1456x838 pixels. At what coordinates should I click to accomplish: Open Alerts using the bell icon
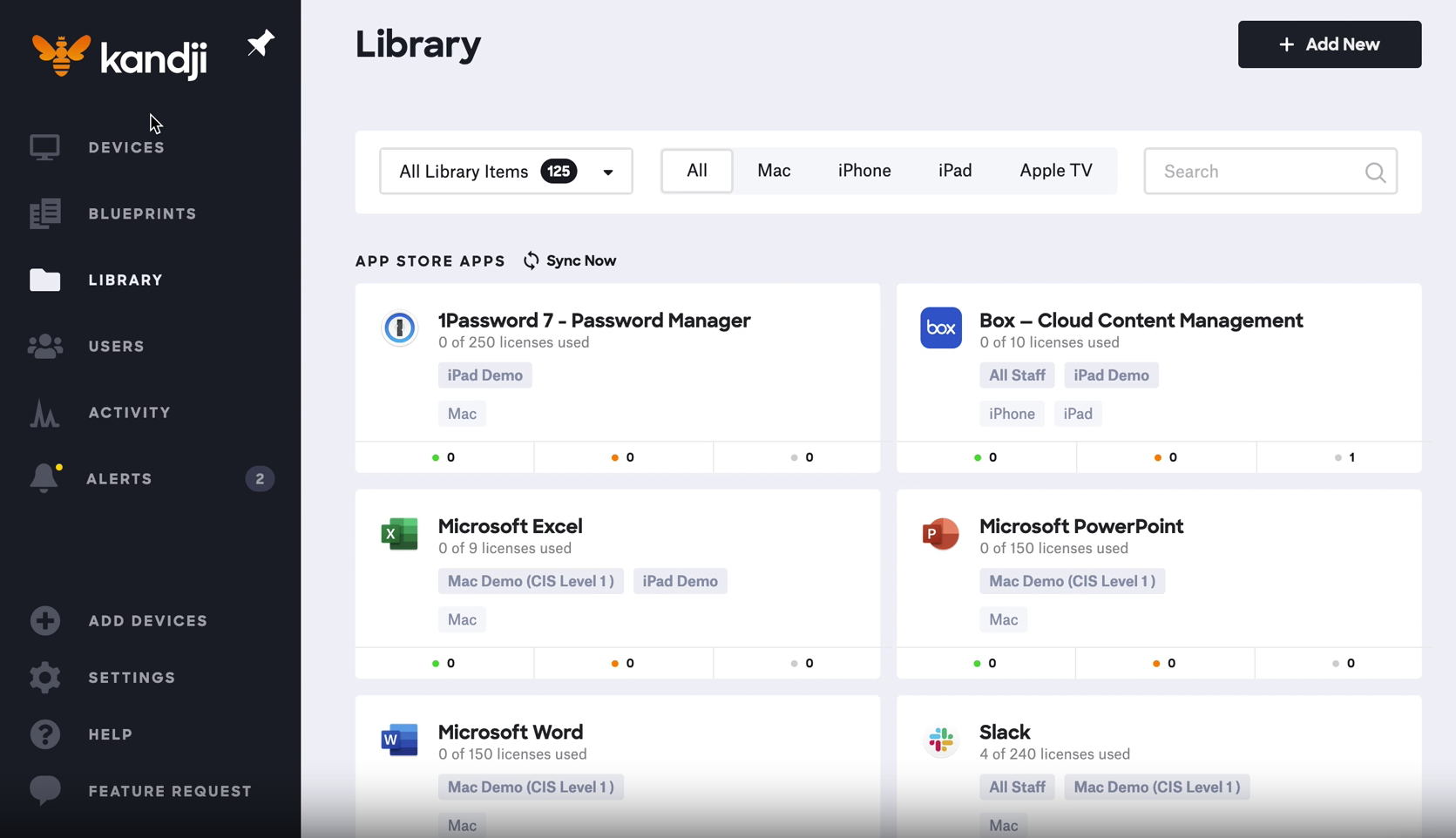(x=44, y=478)
